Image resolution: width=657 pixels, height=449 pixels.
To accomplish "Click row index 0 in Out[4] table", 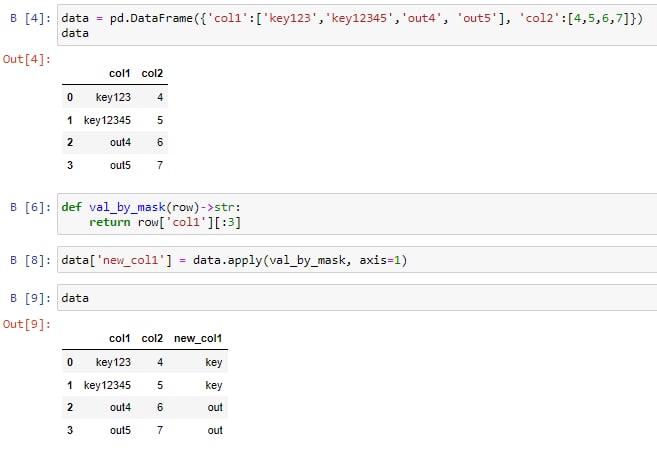I will pyautogui.click(x=70, y=97).
